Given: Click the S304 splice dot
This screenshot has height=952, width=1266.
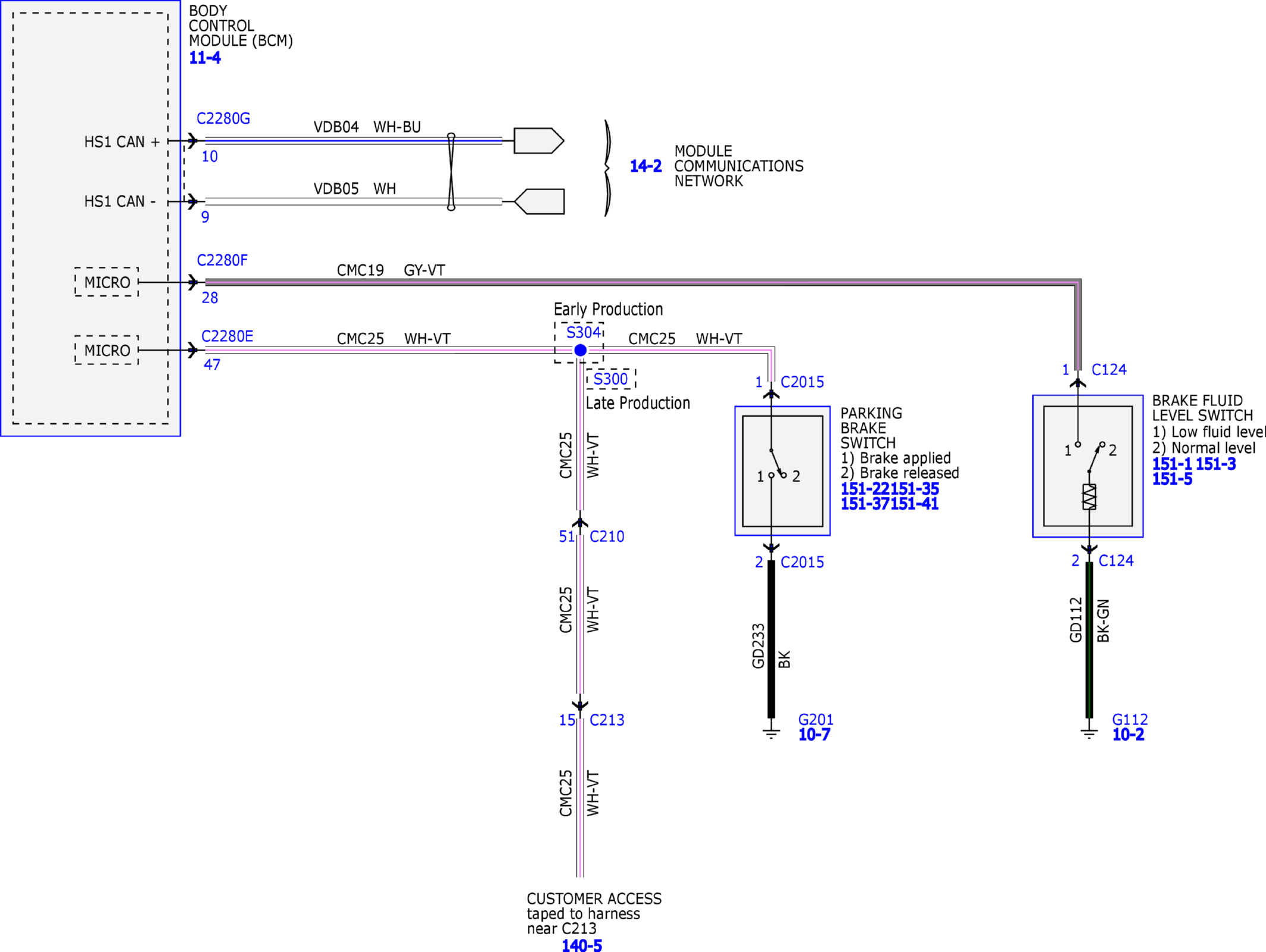Looking at the screenshot, I should 581,350.
